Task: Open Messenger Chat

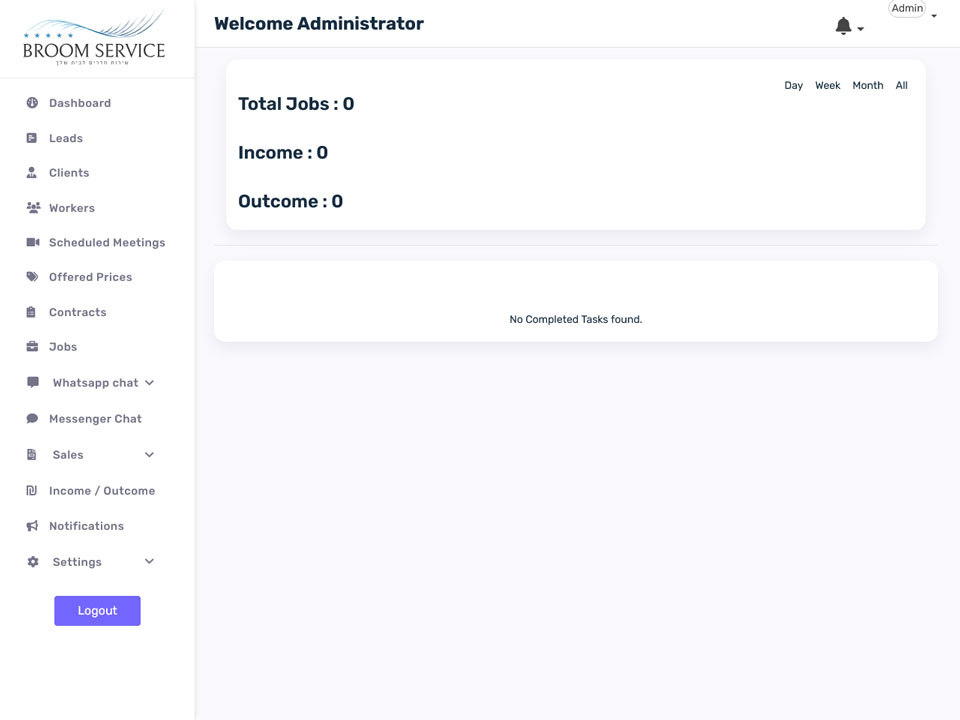Action: click(x=96, y=419)
